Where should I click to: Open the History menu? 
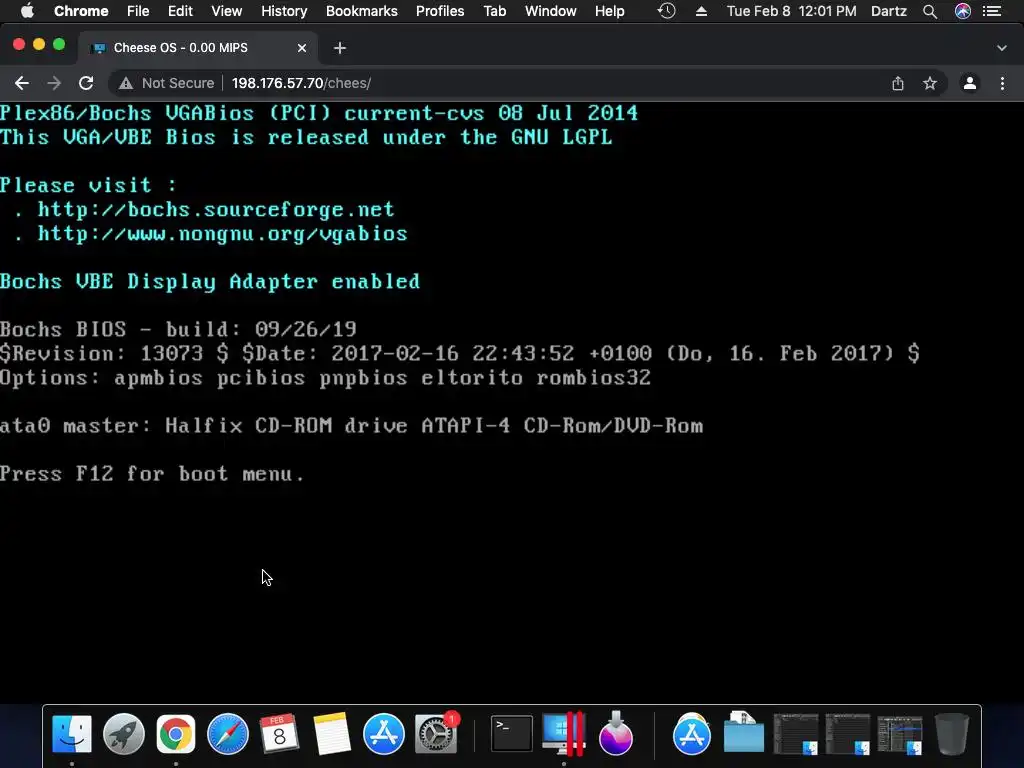tap(284, 11)
